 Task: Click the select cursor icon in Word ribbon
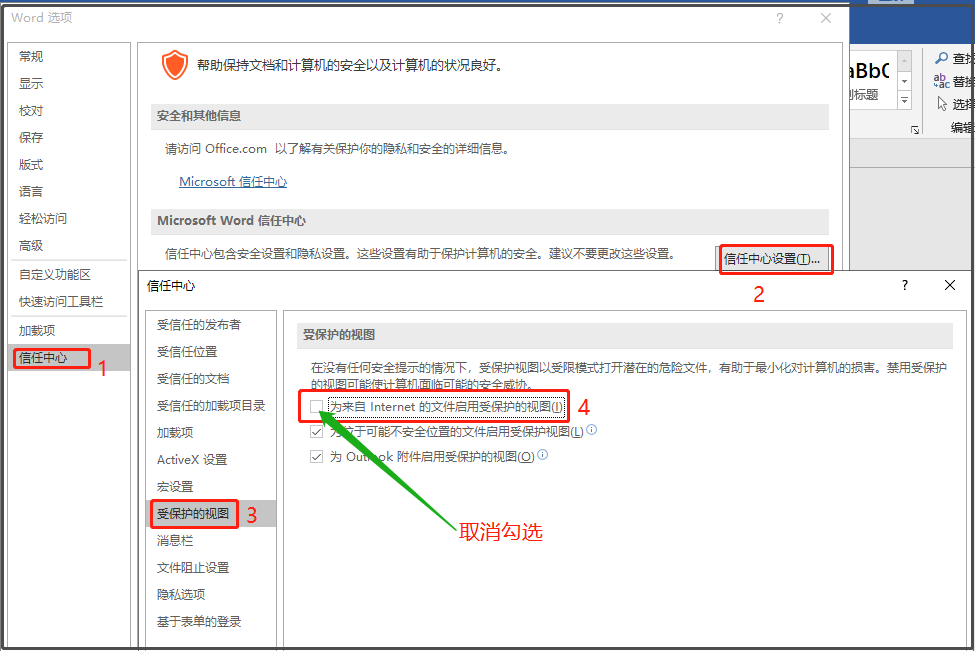pyautogui.click(x=942, y=103)
